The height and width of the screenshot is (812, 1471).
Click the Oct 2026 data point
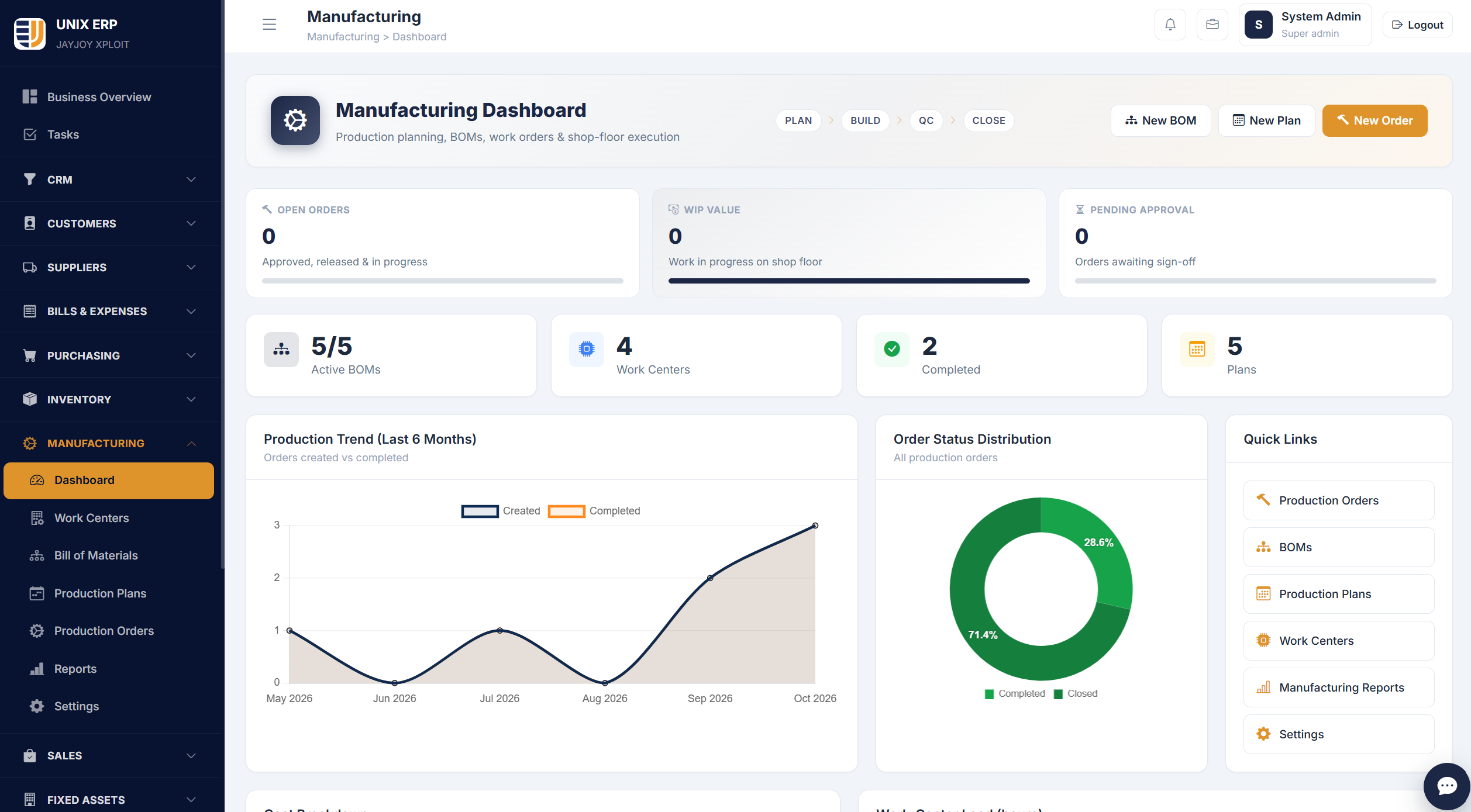coord(815,526)
